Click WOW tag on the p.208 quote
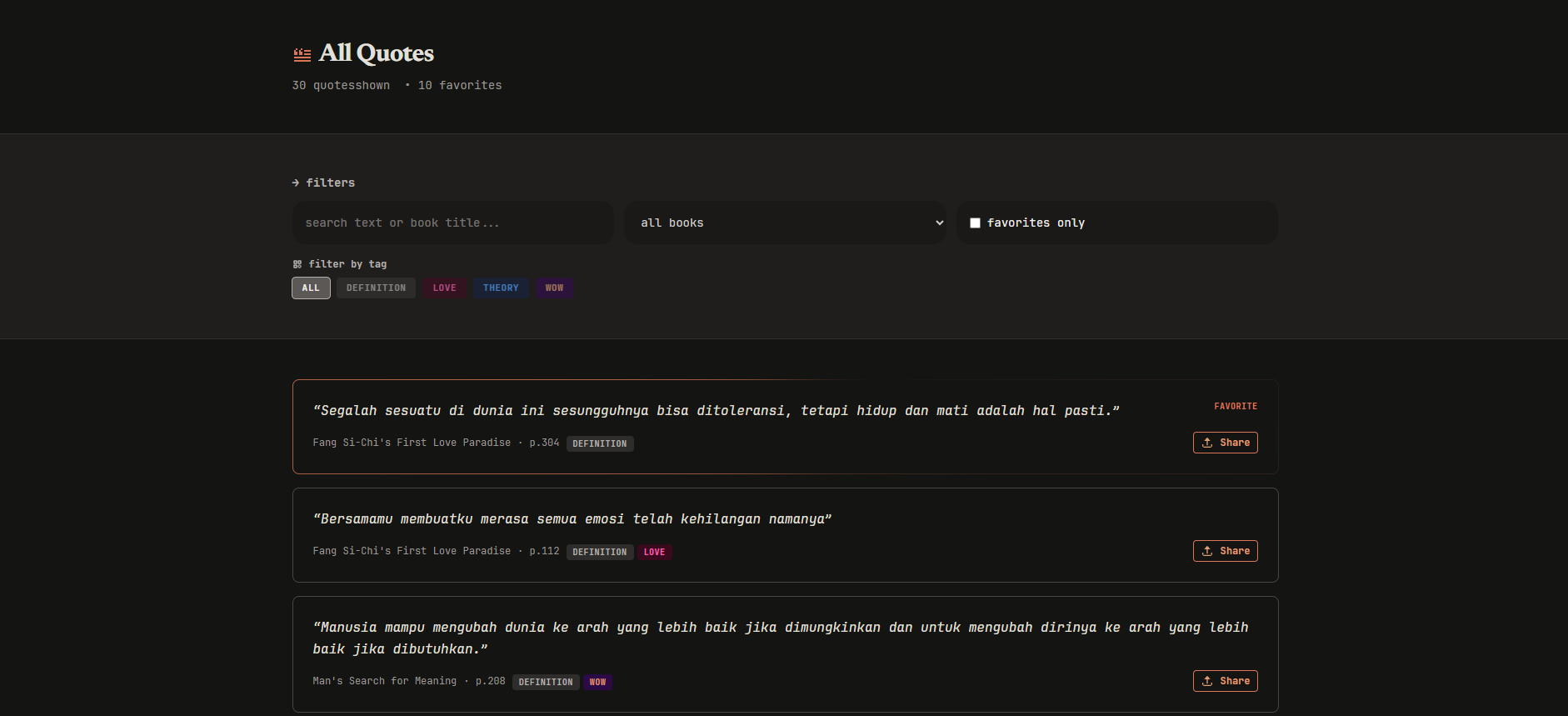Screen dimensions: 1568x716 point(598,682)
